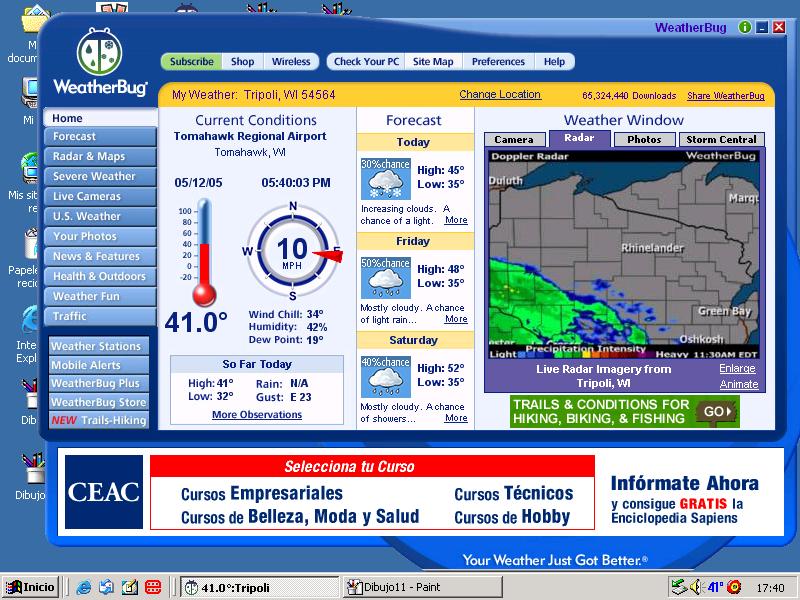
Task: Click the red film icon in Quick Launch
Action: [153, 587]
